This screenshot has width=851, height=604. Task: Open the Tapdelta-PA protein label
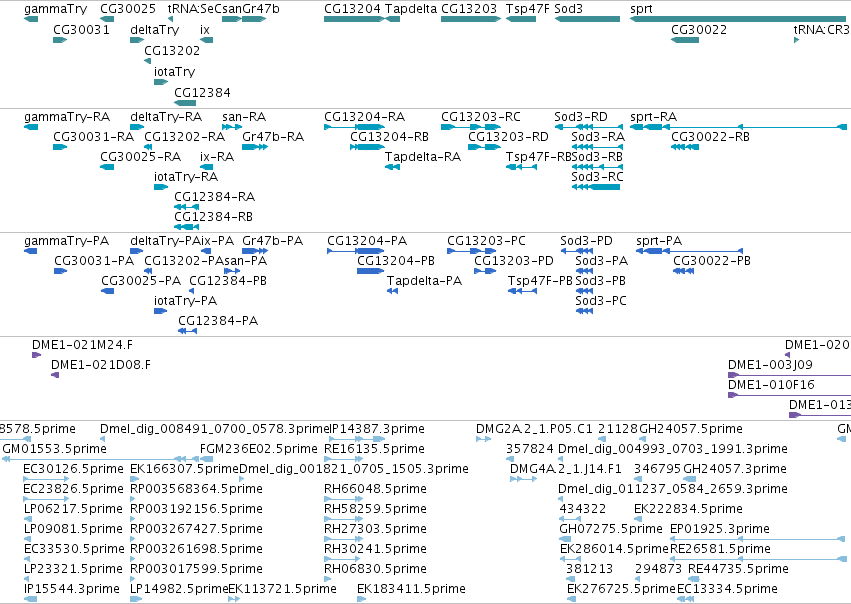pyautogui.click(x=424, y=281)
